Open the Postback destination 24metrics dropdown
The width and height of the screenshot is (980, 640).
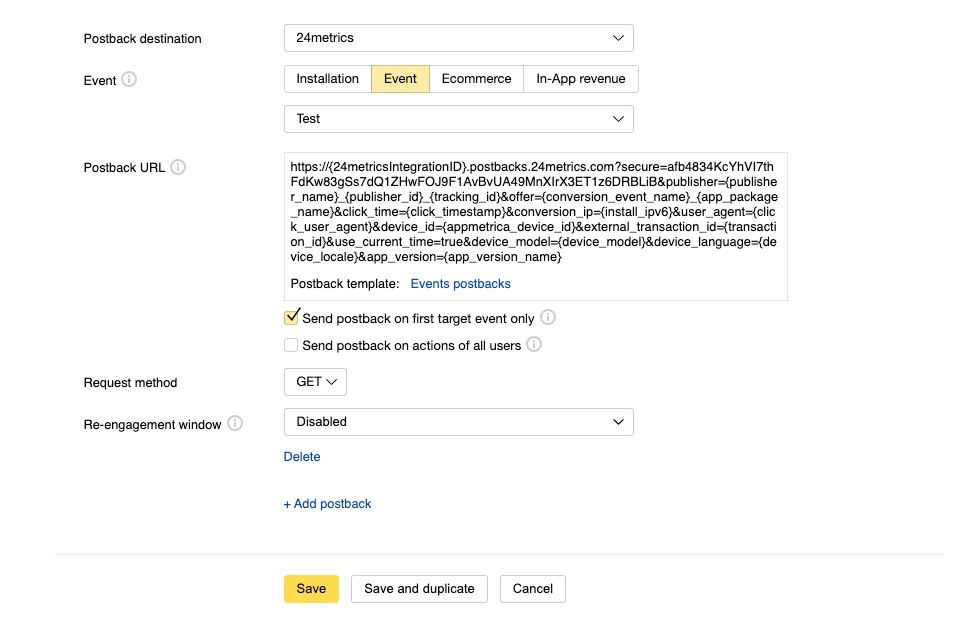[458, 38]
